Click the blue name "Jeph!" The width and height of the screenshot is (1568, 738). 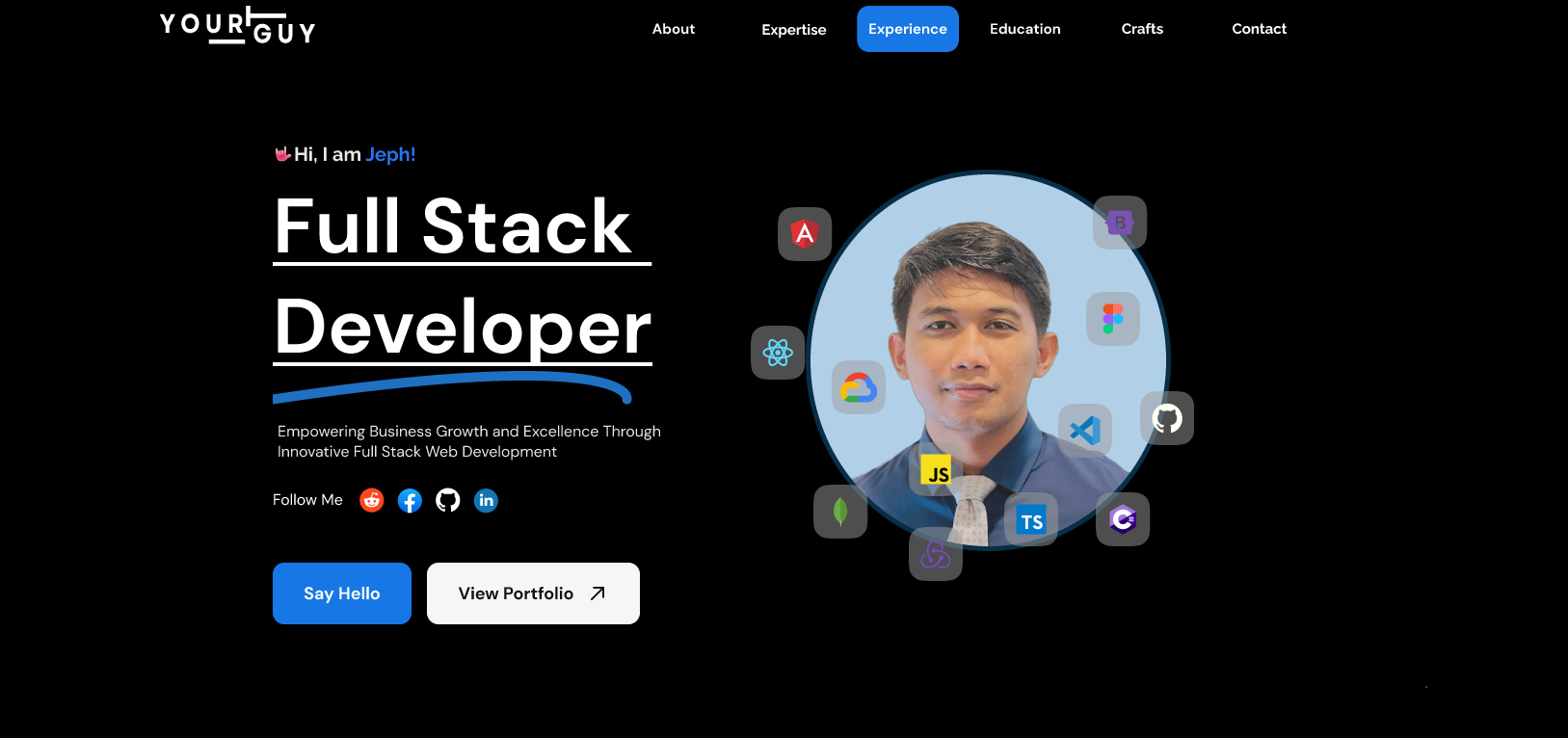point(390,154)
